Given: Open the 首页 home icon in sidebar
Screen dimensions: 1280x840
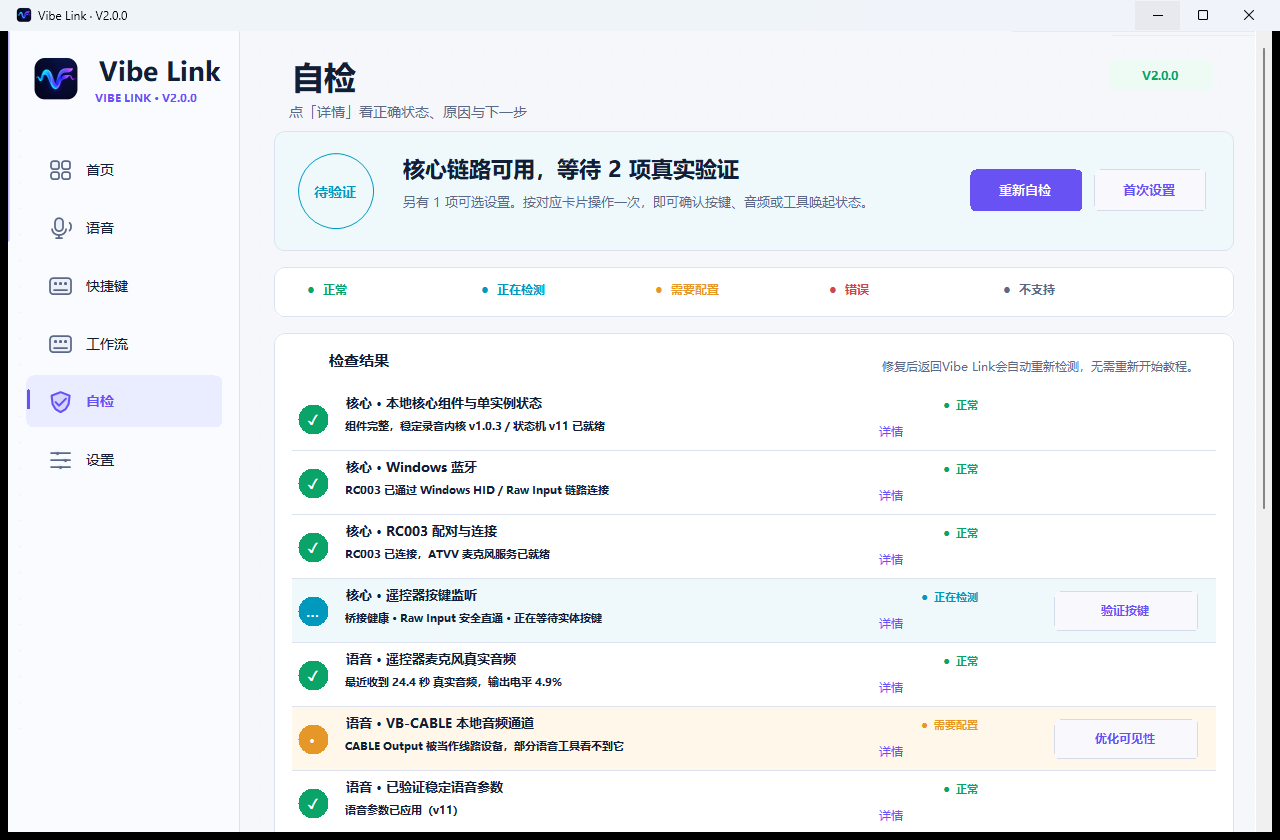Looking at the screenshot, I should [x=61, y=170].
